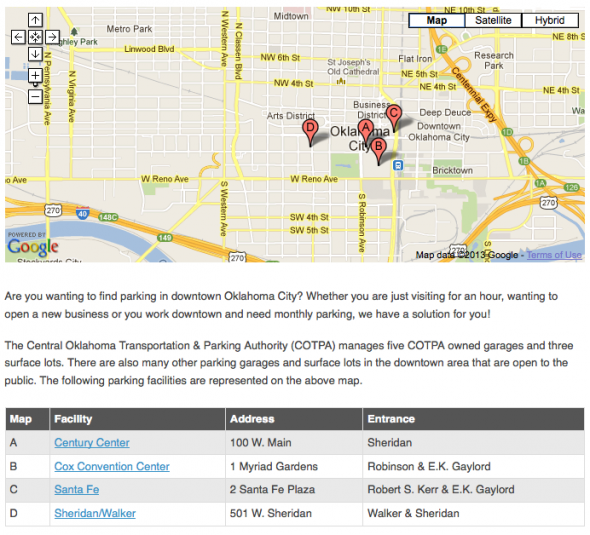
Task: Click the Linwood Blvd map label
Action: [149, 49]
